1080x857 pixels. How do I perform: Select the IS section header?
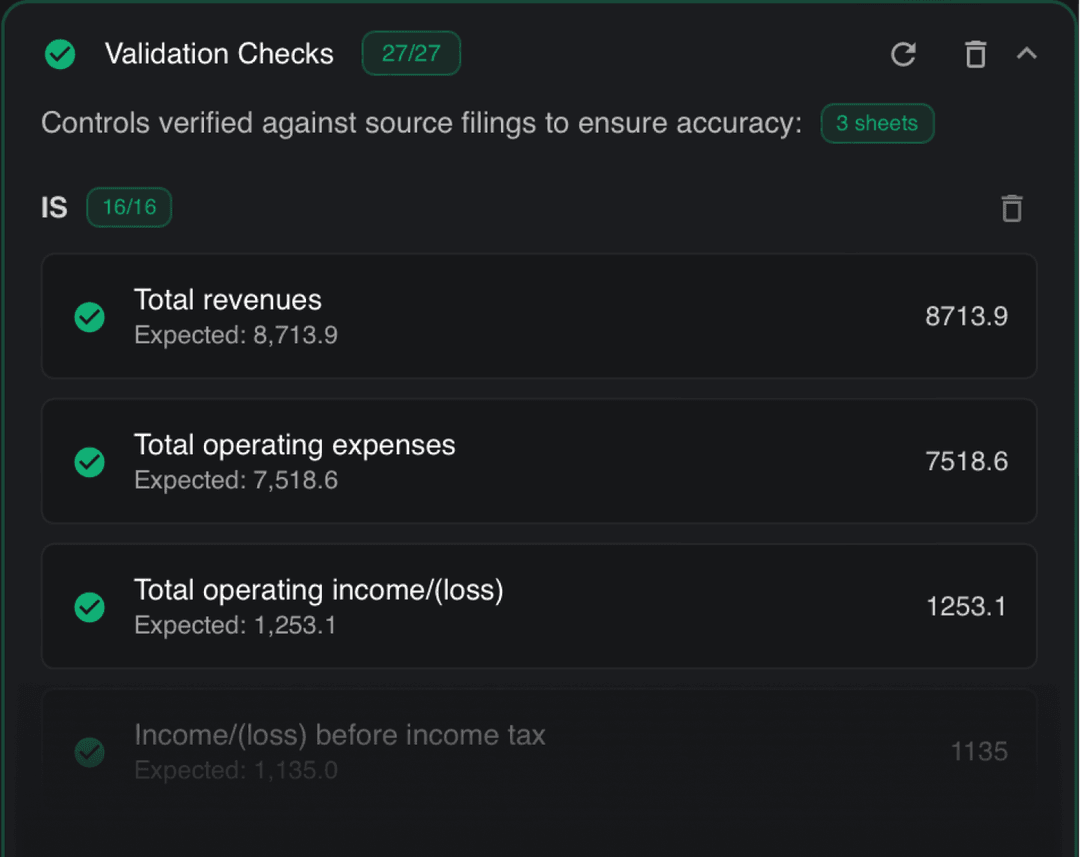(x=54, y=207)
